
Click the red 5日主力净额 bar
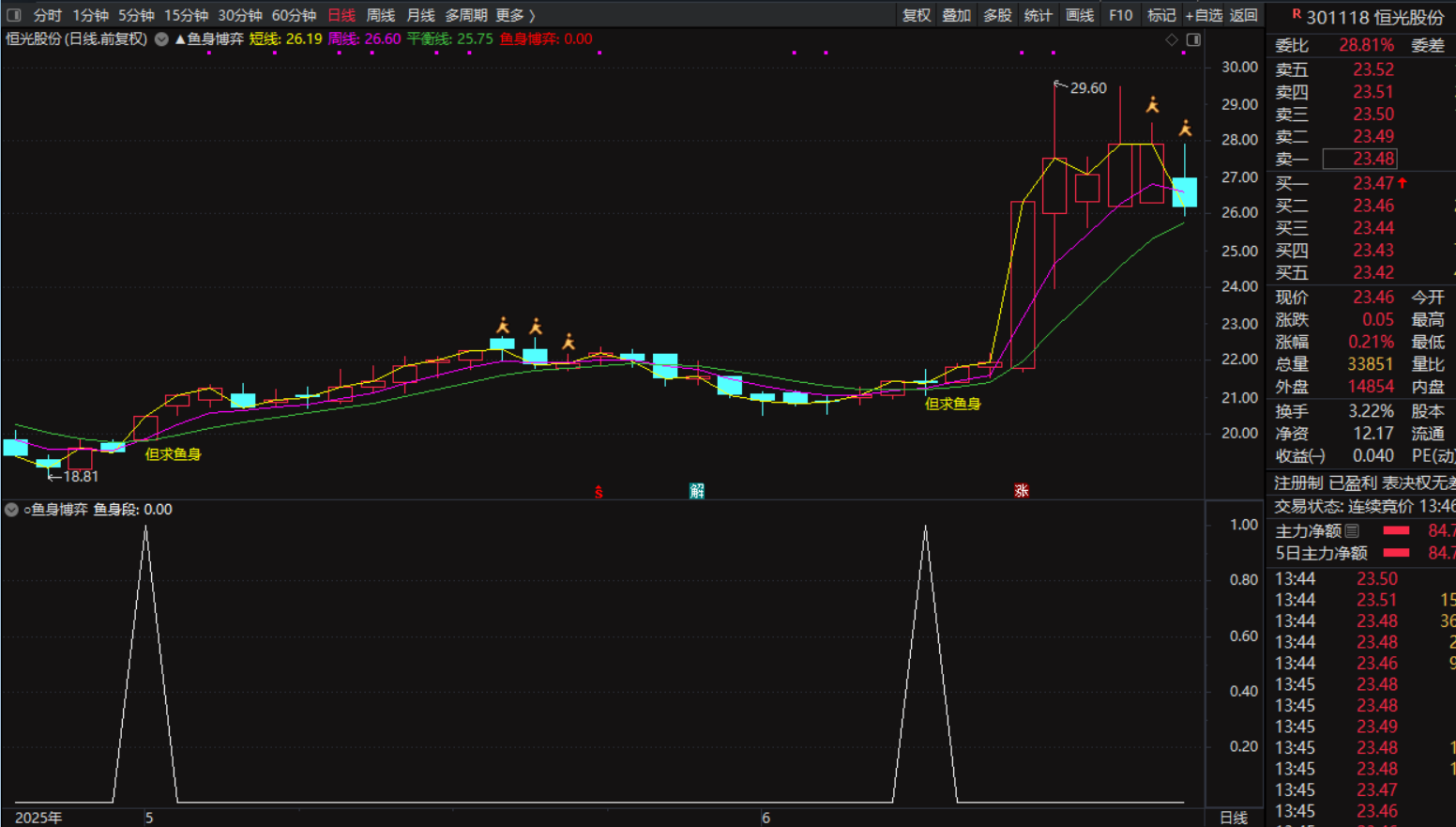[1396, 553]
